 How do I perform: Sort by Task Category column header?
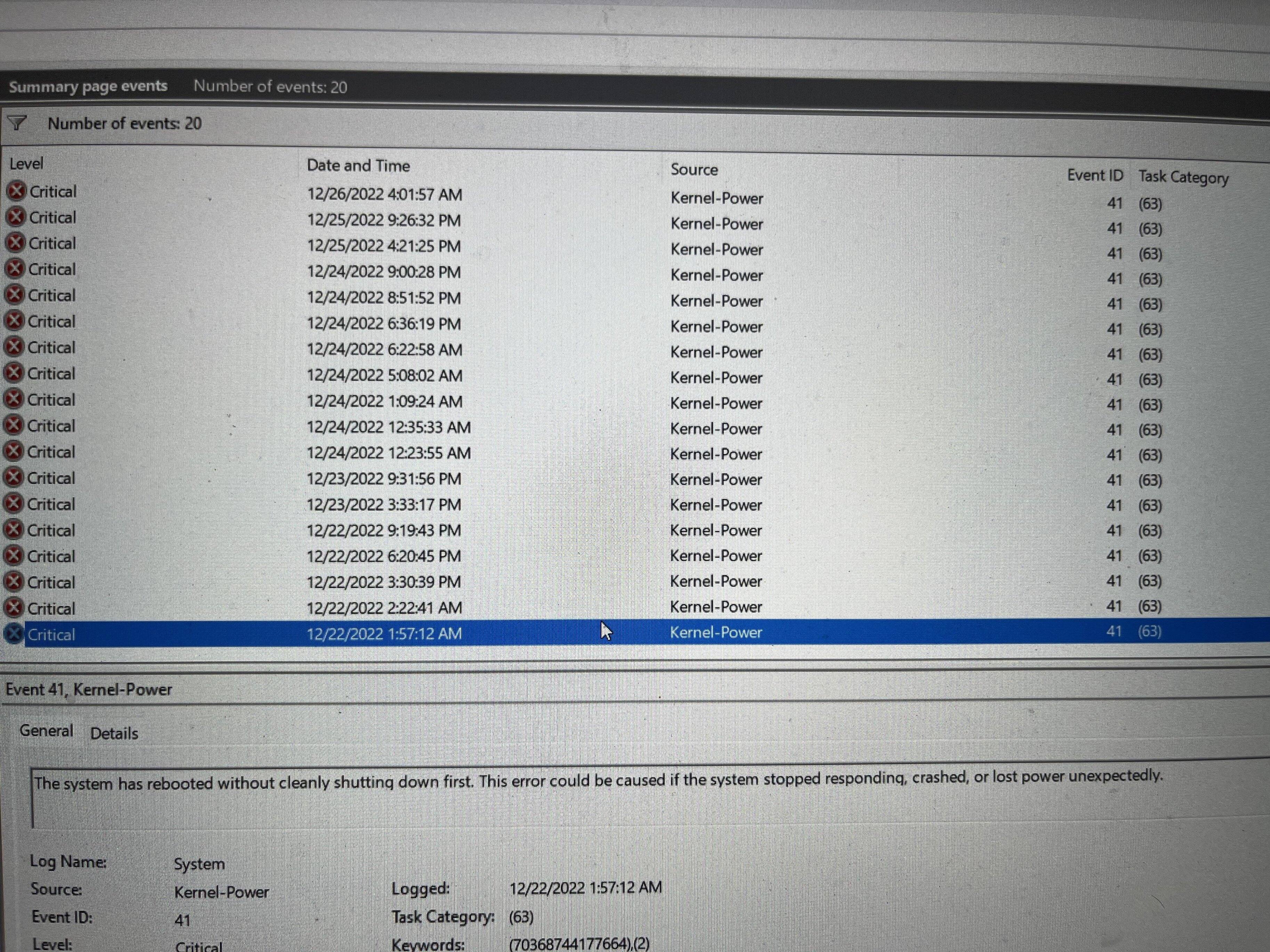point(1183,177)
